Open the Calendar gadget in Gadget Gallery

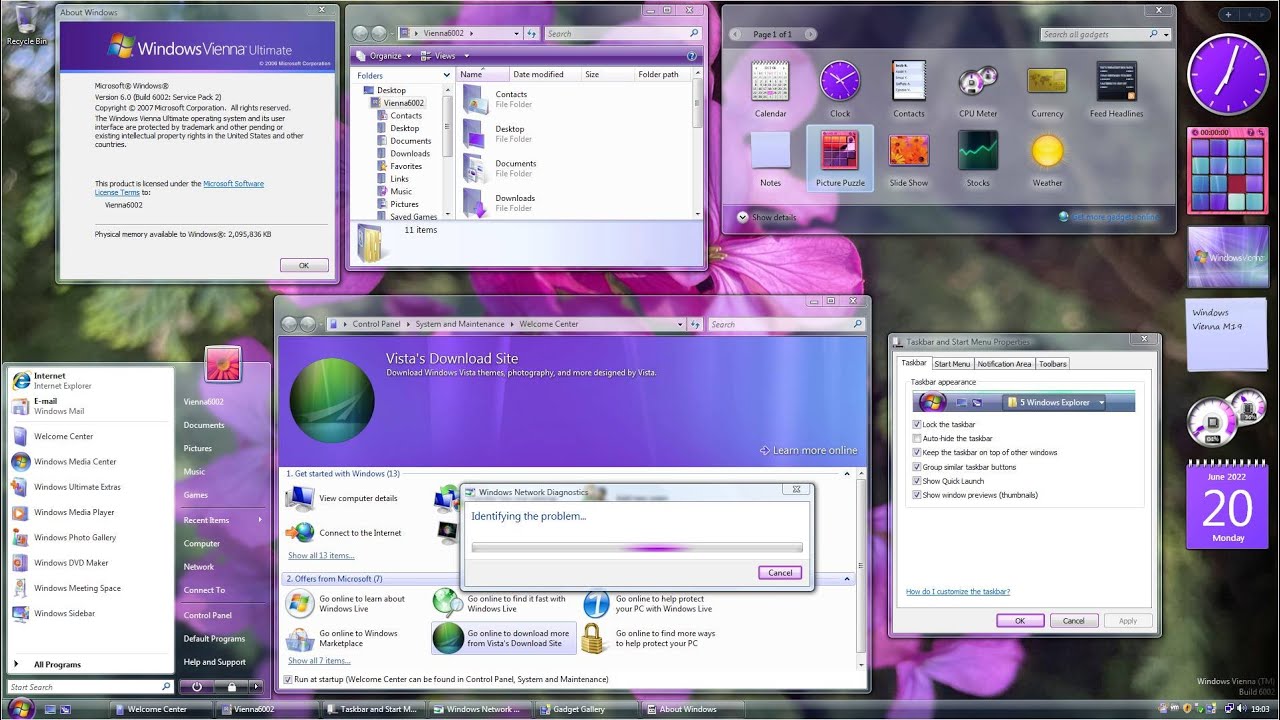click(x=770, y=89)
